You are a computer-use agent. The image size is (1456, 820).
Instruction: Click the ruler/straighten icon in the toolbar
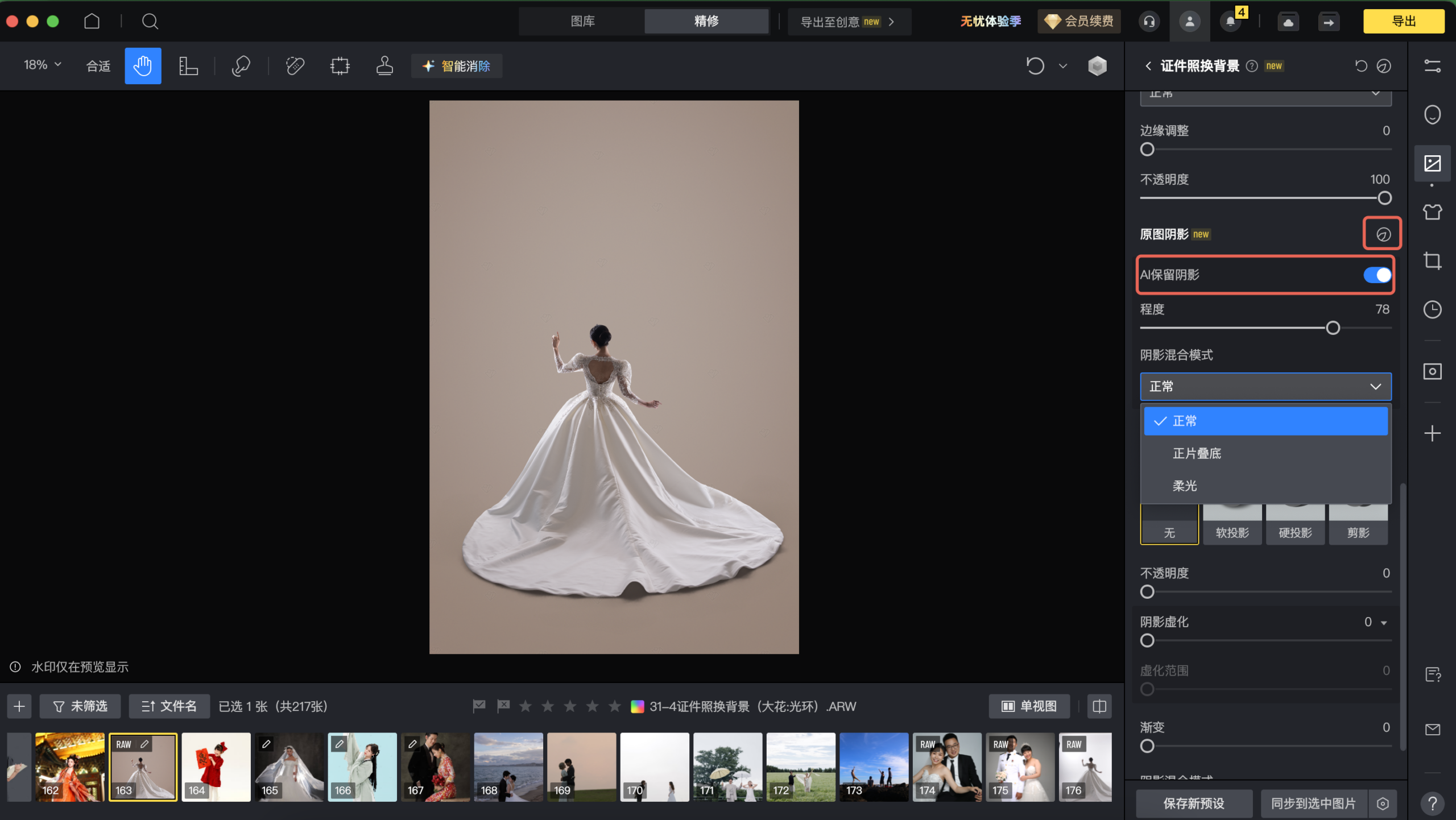coord(188,65)
